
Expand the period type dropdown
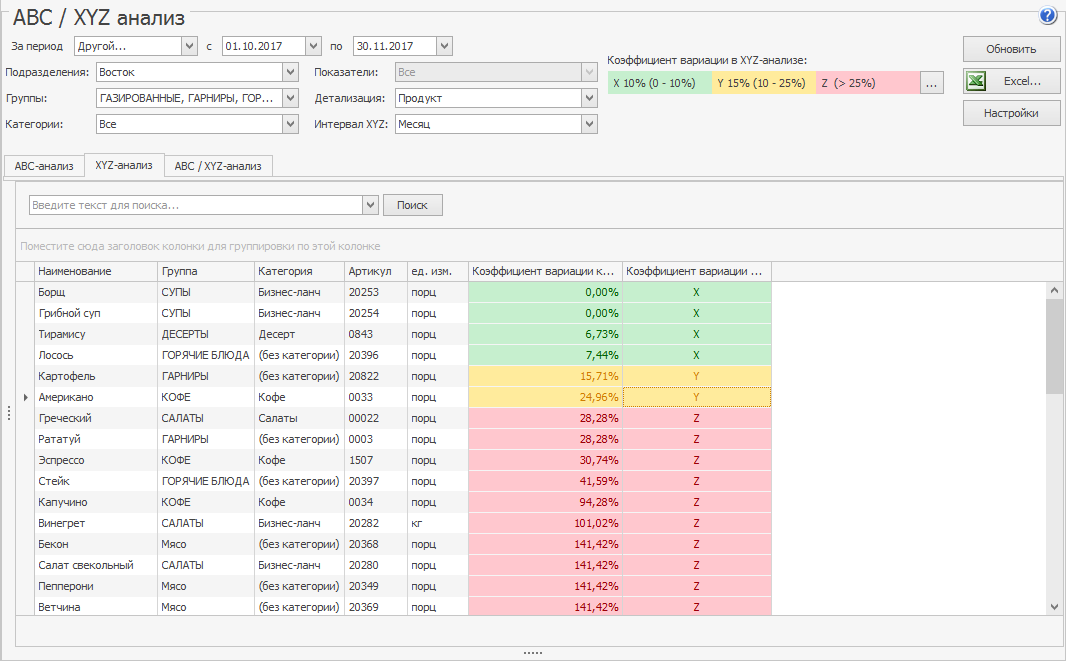(x=190, y=46)
